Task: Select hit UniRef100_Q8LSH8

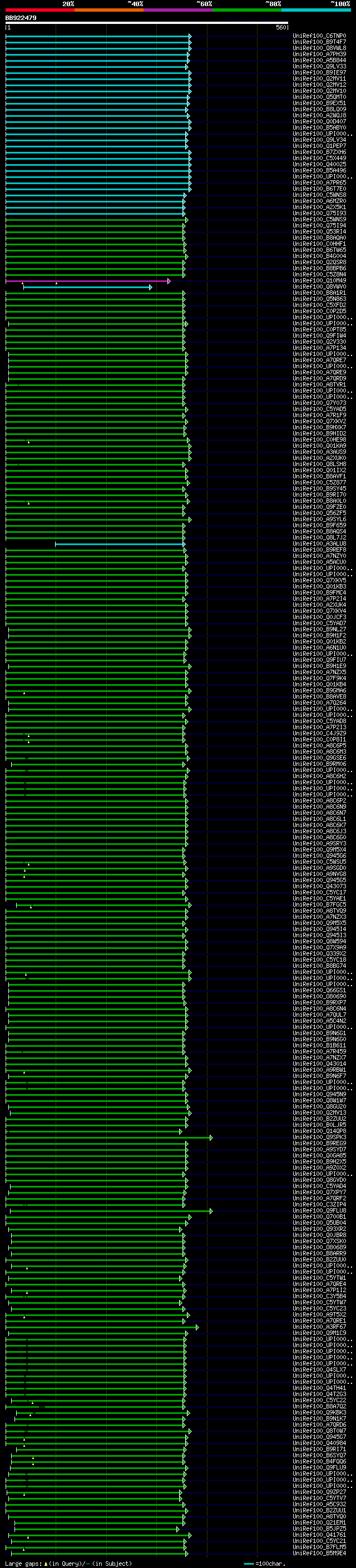Action: point(319,464)
